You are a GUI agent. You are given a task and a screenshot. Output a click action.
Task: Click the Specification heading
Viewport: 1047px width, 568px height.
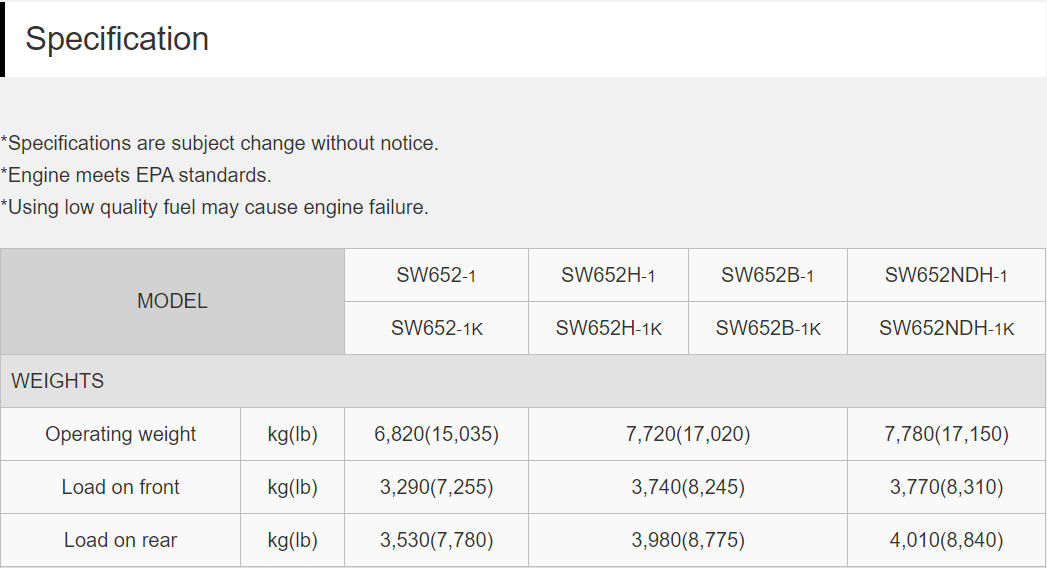(117, 39)
